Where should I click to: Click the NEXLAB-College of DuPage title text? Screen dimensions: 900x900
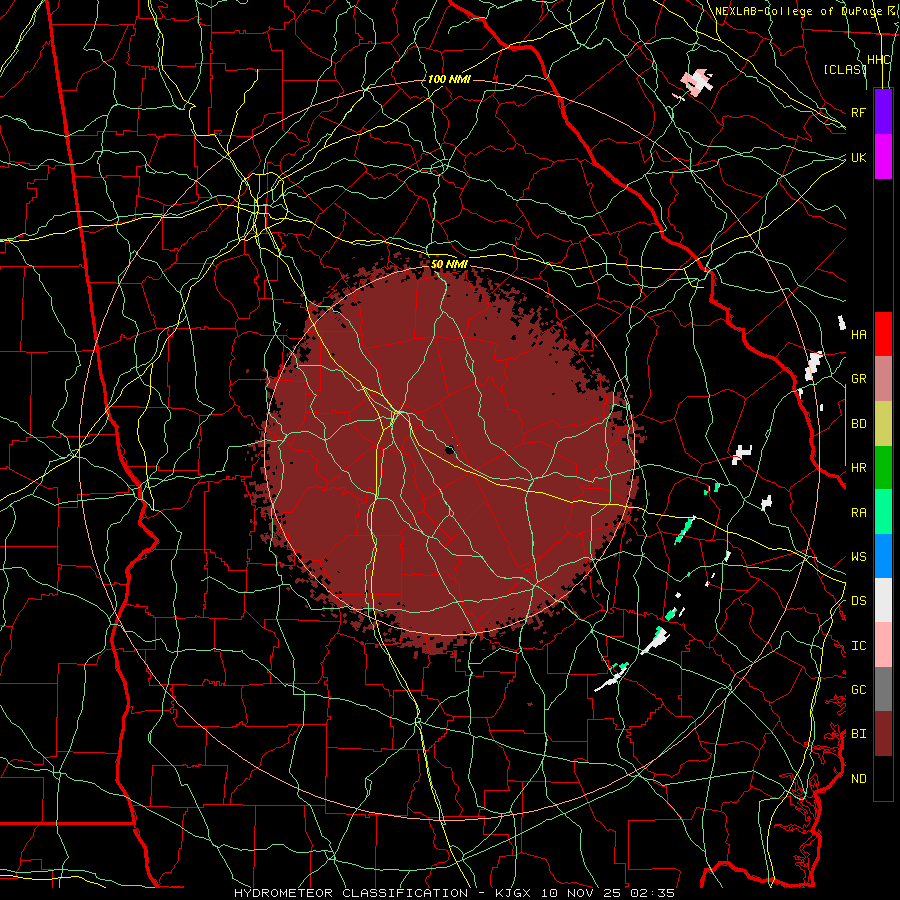pos(799,11)
